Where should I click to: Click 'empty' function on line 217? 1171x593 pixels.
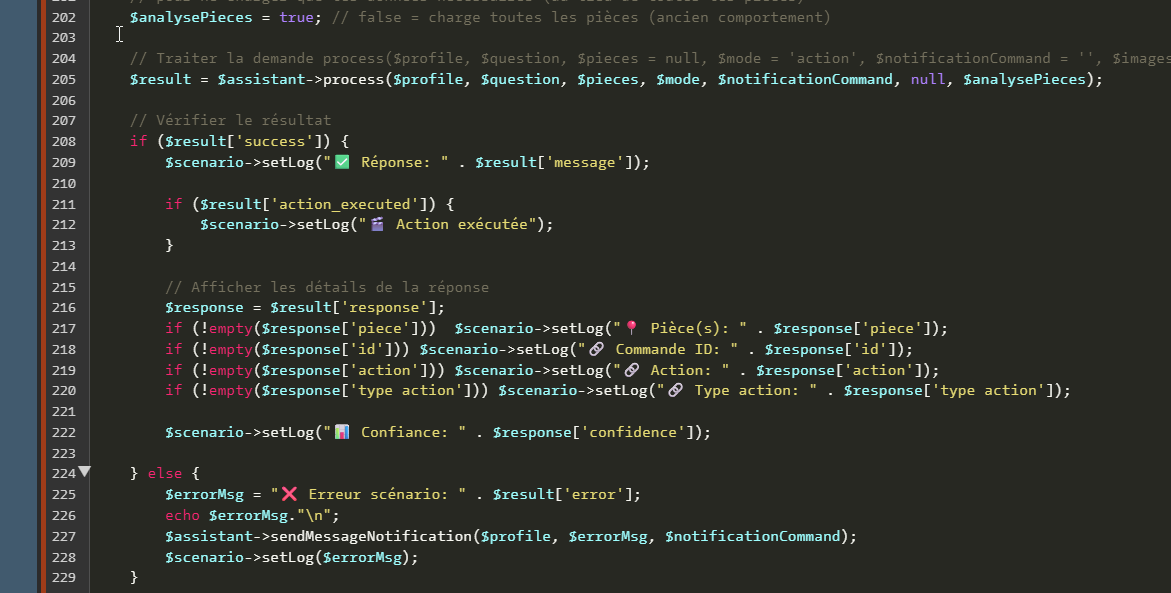pos(231,329)
